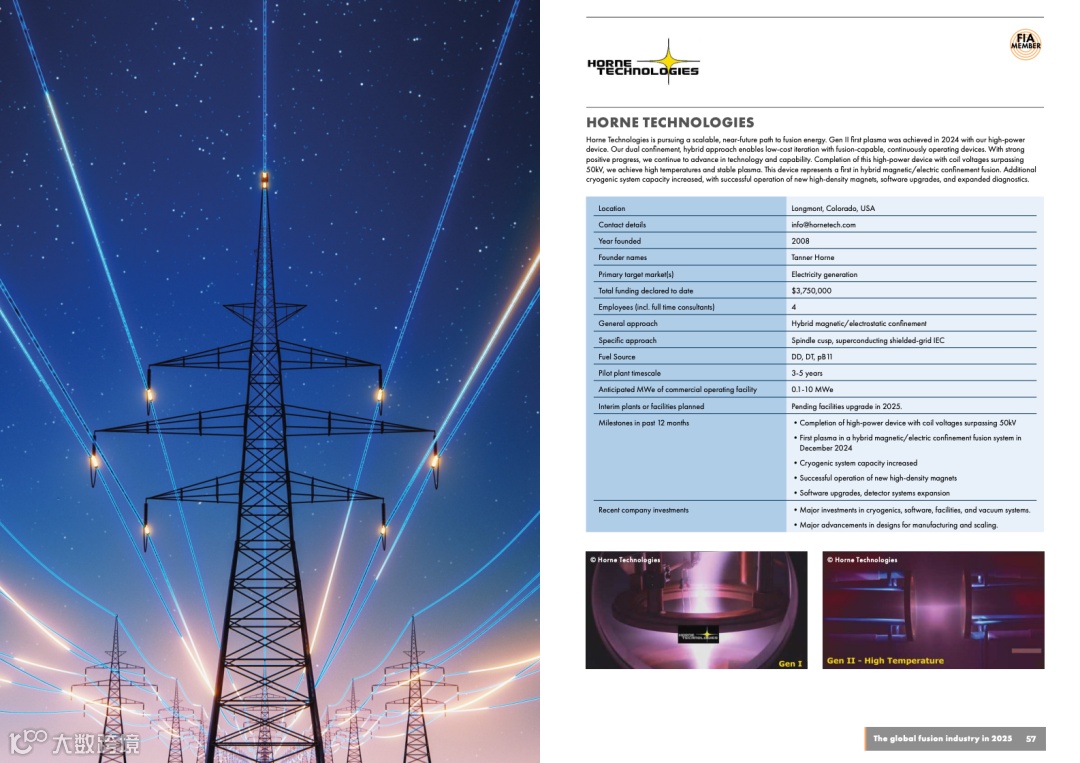
Task: Select 'Hybrid magnetic/electrostatic confinement' value
Action: (x=859, y=324)
